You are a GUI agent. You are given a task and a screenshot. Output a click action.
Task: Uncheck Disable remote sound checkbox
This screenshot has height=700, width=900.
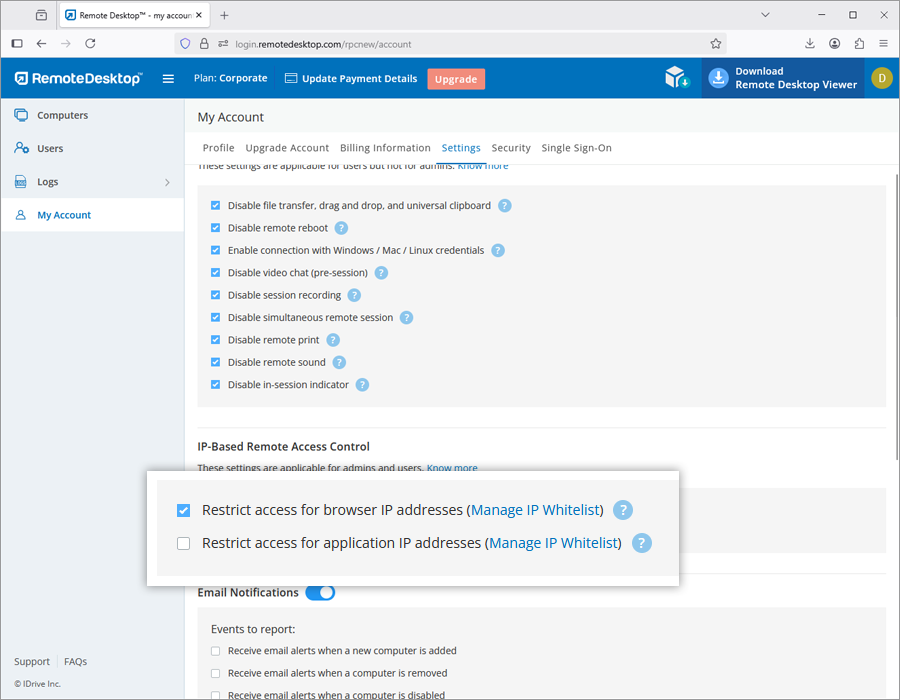(215, 363)
